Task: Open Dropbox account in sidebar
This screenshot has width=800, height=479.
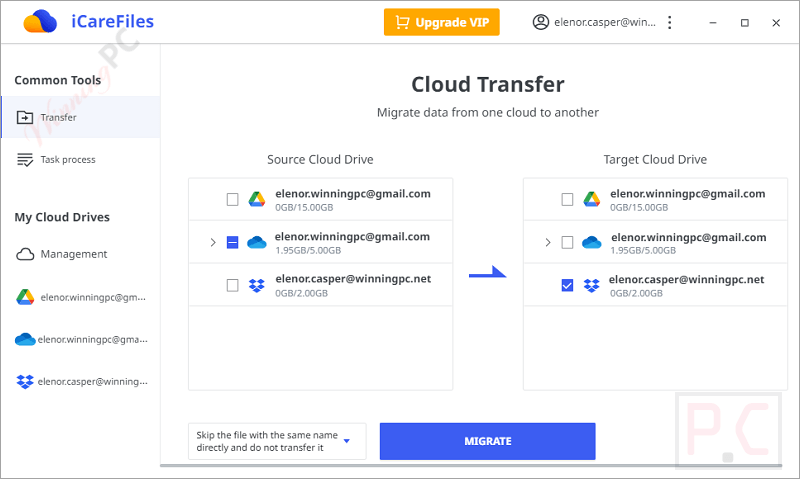Action: tap(81, 382)
